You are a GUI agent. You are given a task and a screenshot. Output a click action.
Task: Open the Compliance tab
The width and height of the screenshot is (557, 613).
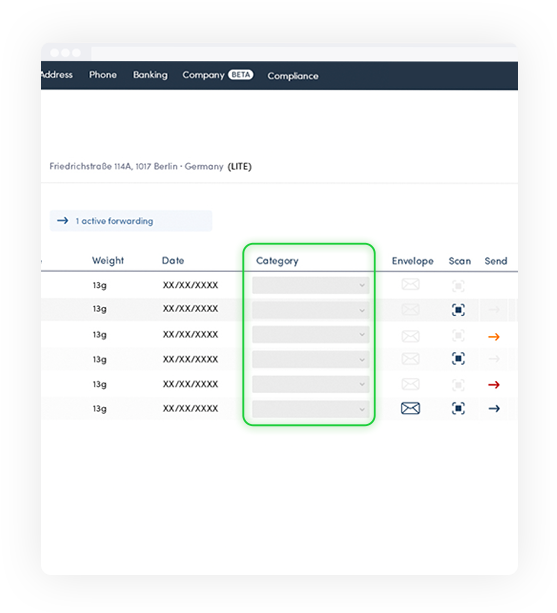[x=293, y=76]
